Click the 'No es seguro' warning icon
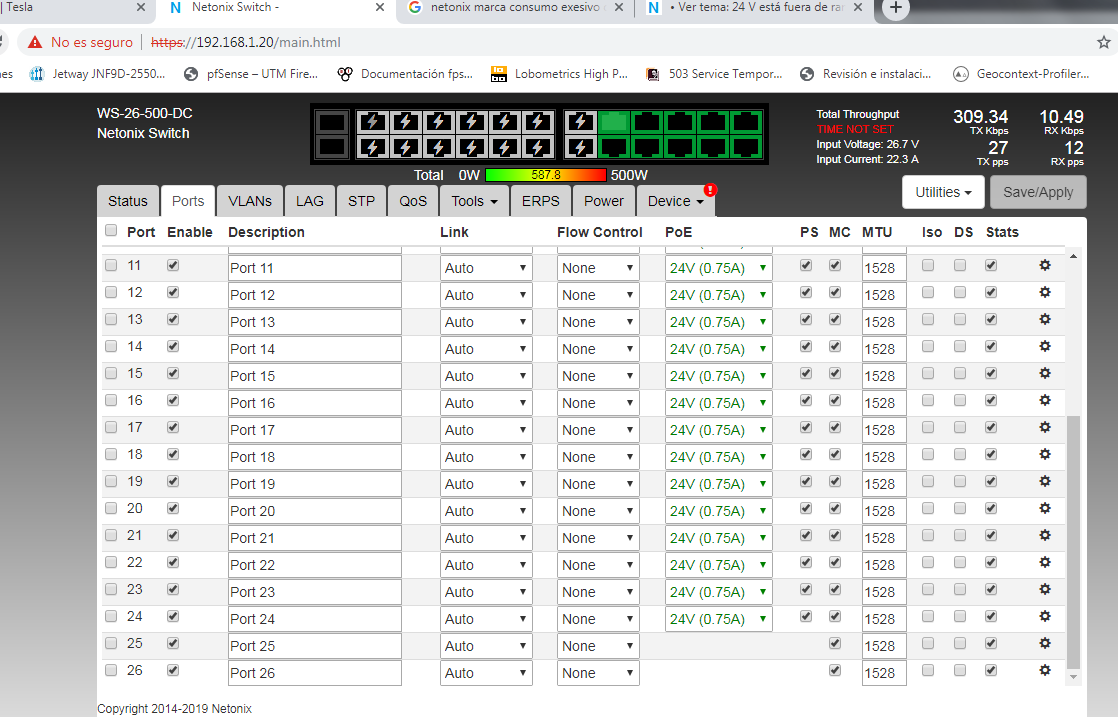The height and width of the screenshot is (717, 1118). (x=35, y=43)
